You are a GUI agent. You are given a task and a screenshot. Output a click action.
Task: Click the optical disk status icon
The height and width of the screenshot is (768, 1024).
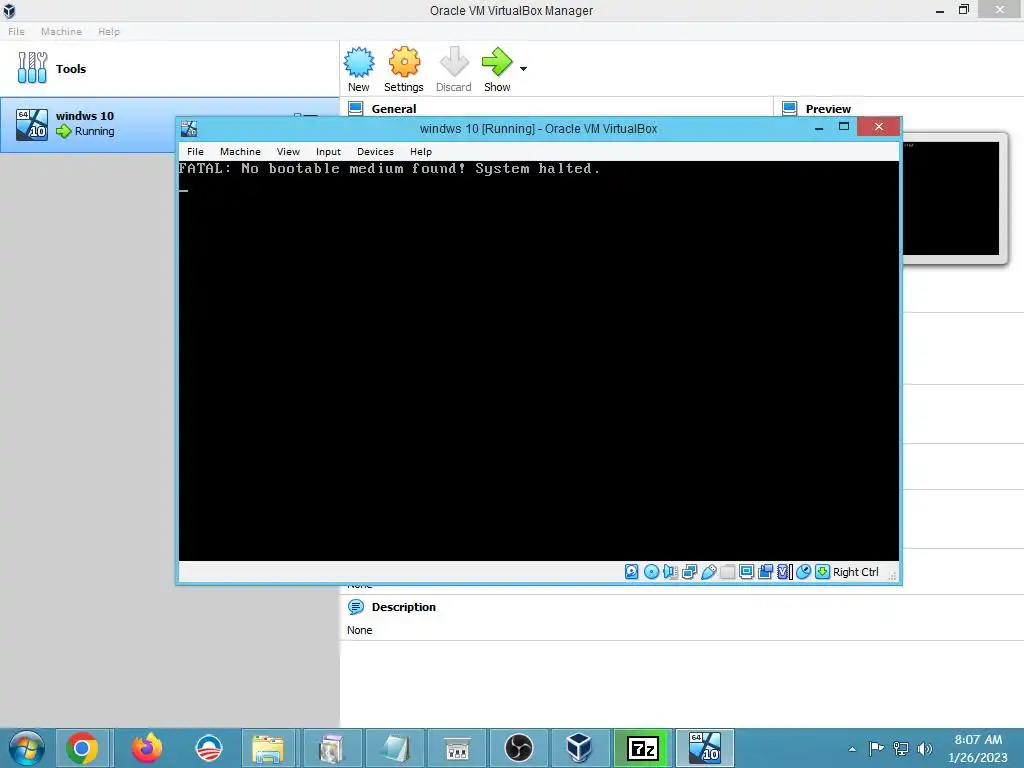pos(651,572)
